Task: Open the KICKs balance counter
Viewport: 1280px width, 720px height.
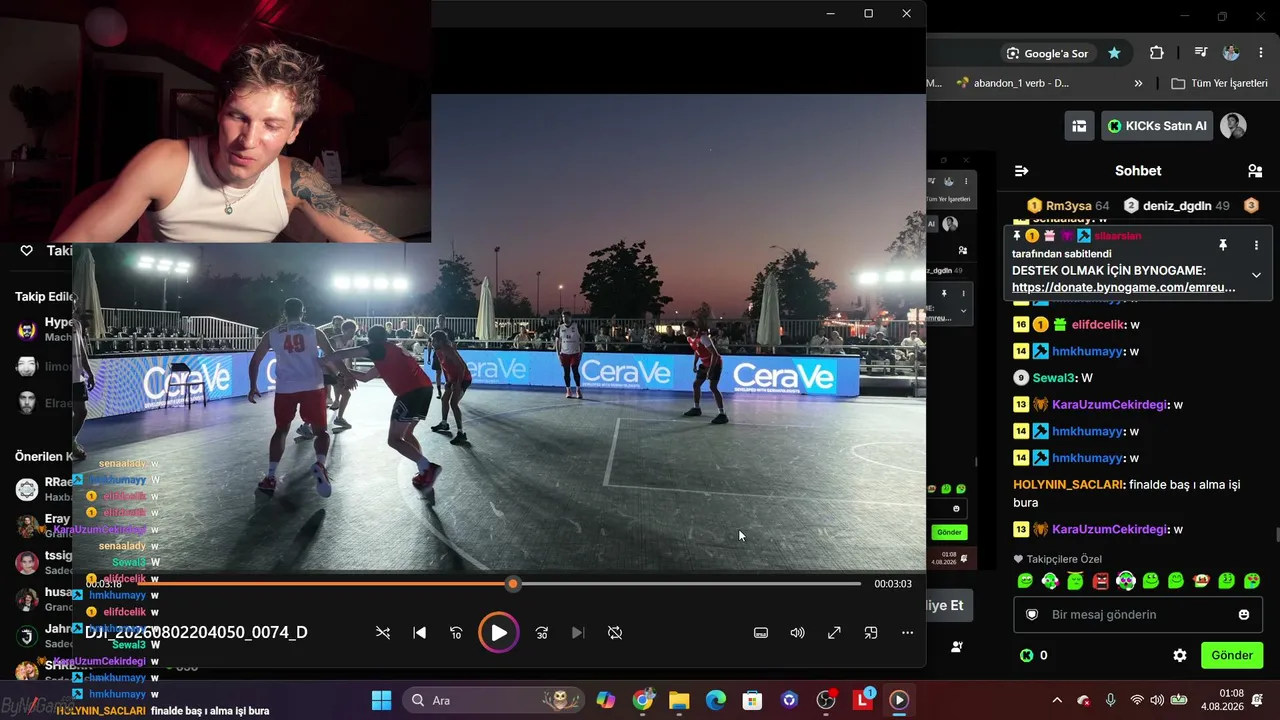Action: pyautogui.click(x=1034, y=656)
